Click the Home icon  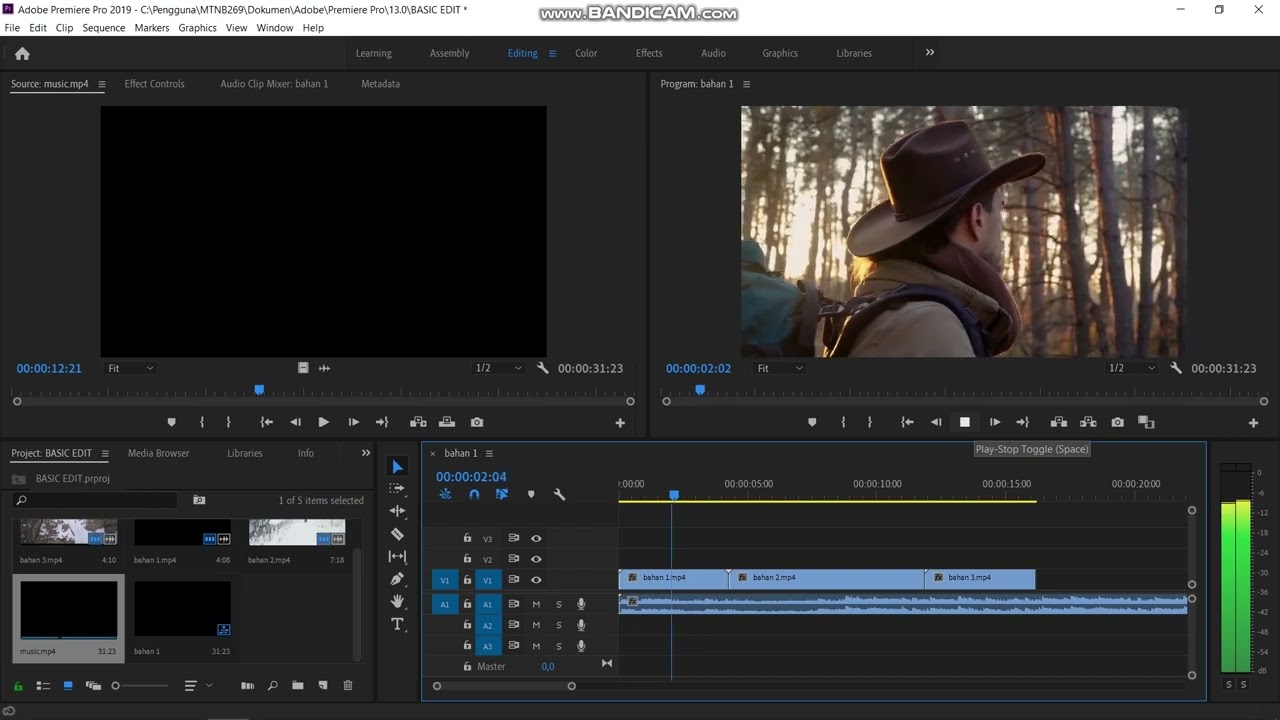[x=22, y=54]
